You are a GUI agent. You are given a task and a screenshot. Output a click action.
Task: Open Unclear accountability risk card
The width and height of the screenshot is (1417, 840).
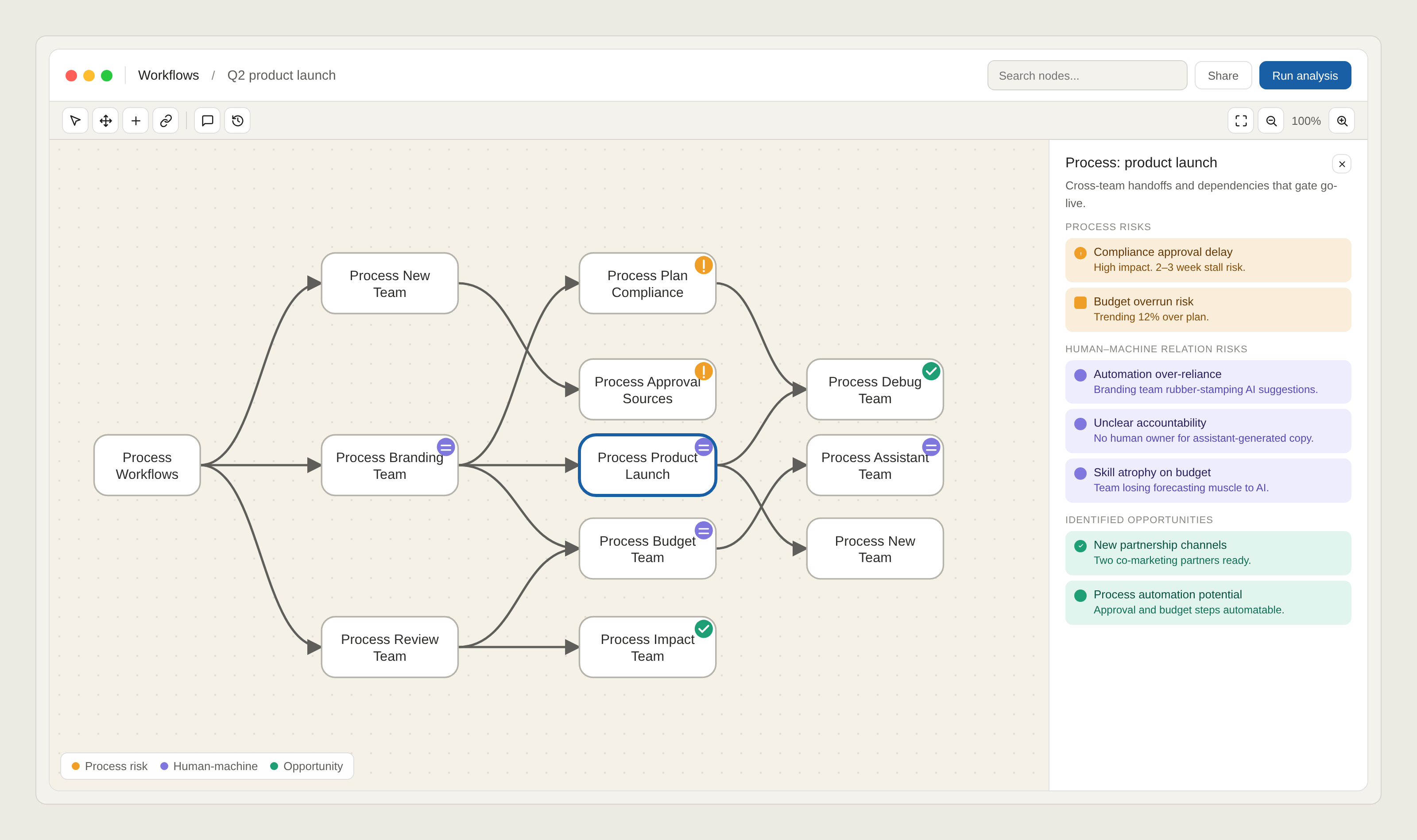coord(1208,431)
